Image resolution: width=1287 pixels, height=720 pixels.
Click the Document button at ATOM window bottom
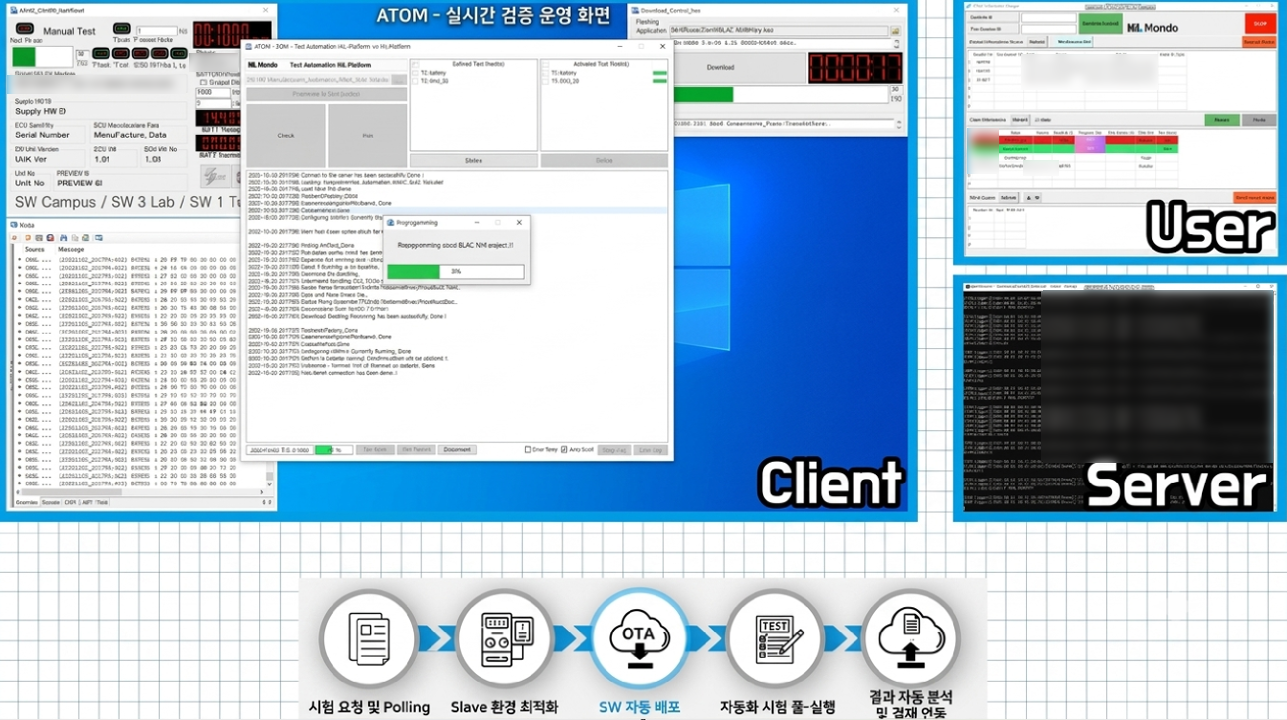pyautogui.click(x=457, y=450)
